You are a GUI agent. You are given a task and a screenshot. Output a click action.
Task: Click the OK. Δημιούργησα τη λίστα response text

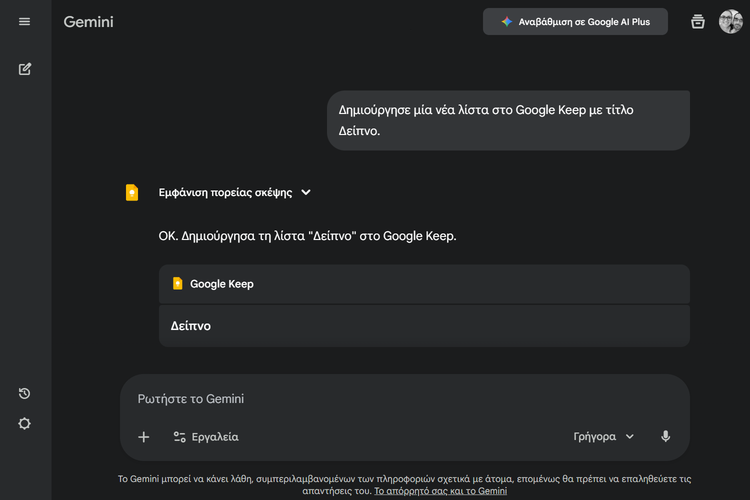[x=307, y=237]
